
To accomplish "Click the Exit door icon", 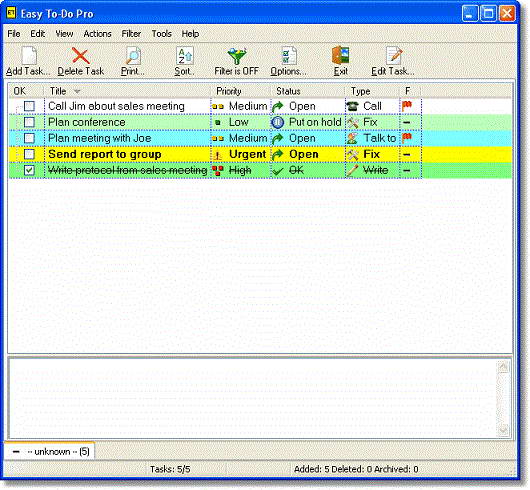I will (340, 55).
